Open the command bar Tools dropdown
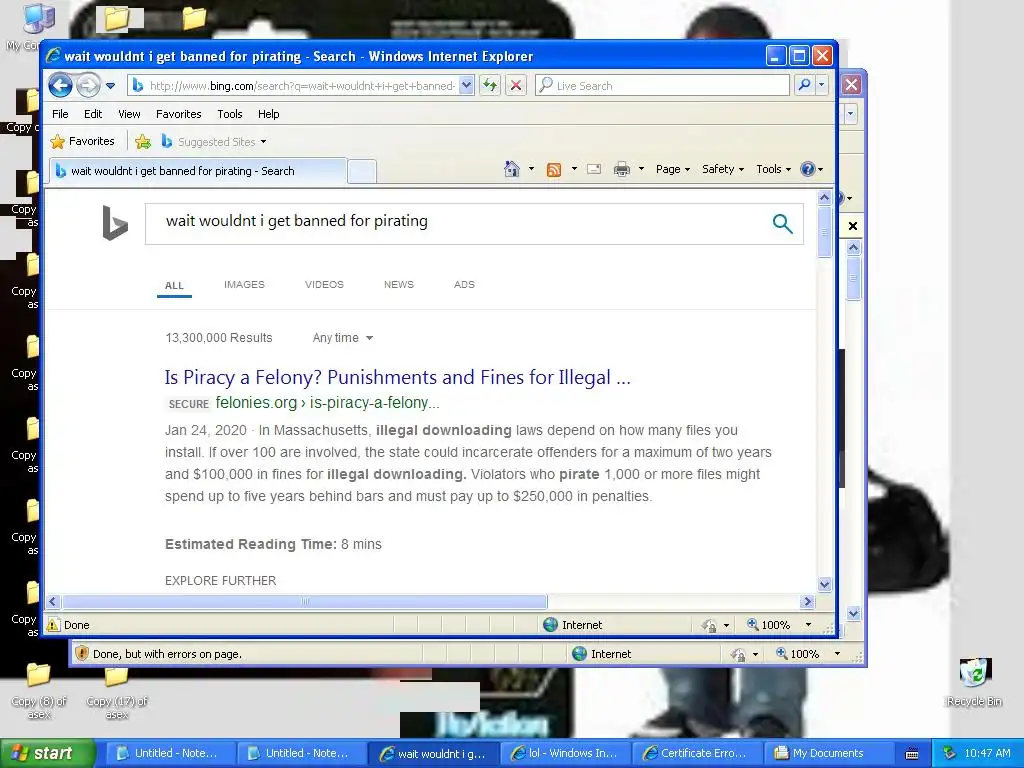This screenshot has width=1024, height=768. pos(773,169)
